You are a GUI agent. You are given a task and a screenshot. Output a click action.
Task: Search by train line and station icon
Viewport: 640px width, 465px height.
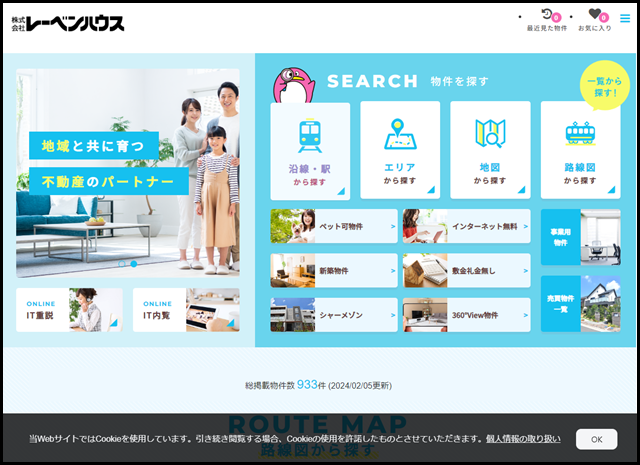(x=310, y=136)
